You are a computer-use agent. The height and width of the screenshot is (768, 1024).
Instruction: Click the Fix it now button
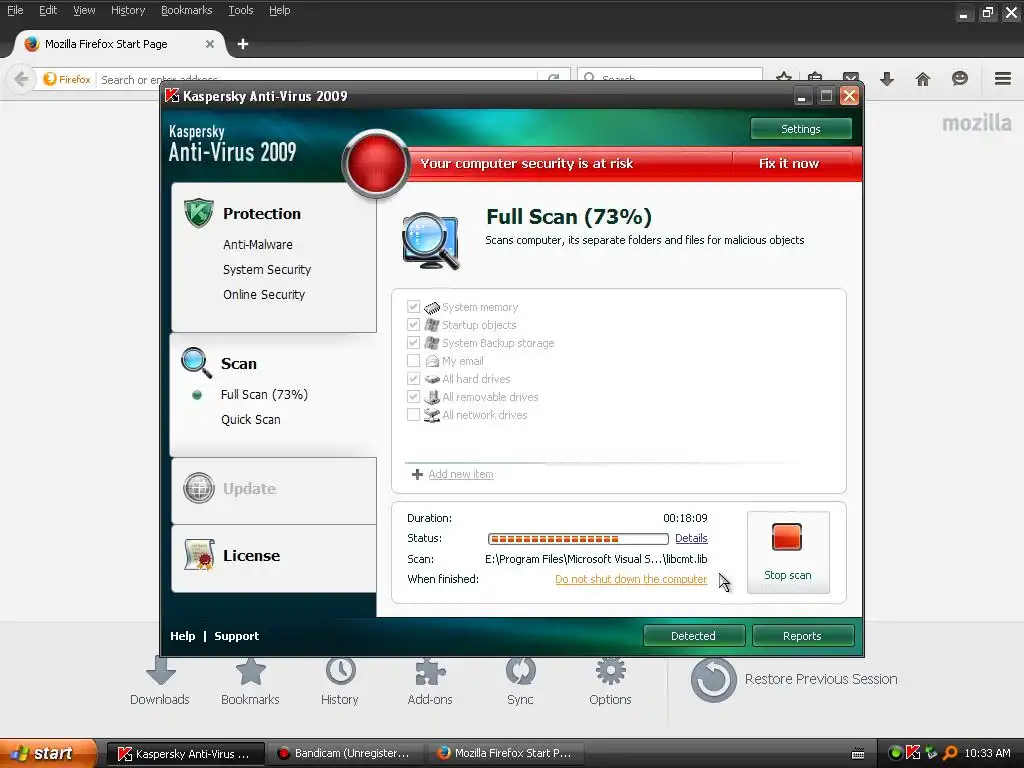(x=789, y=163)
